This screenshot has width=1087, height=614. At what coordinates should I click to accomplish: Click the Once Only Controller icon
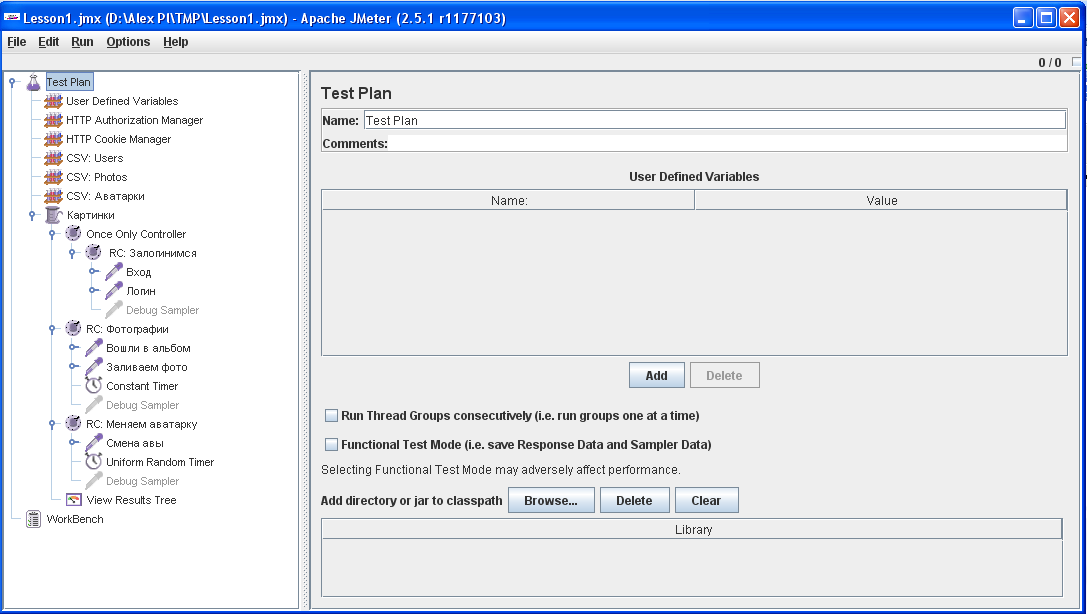pyautogui.click(x=73, y=234)
